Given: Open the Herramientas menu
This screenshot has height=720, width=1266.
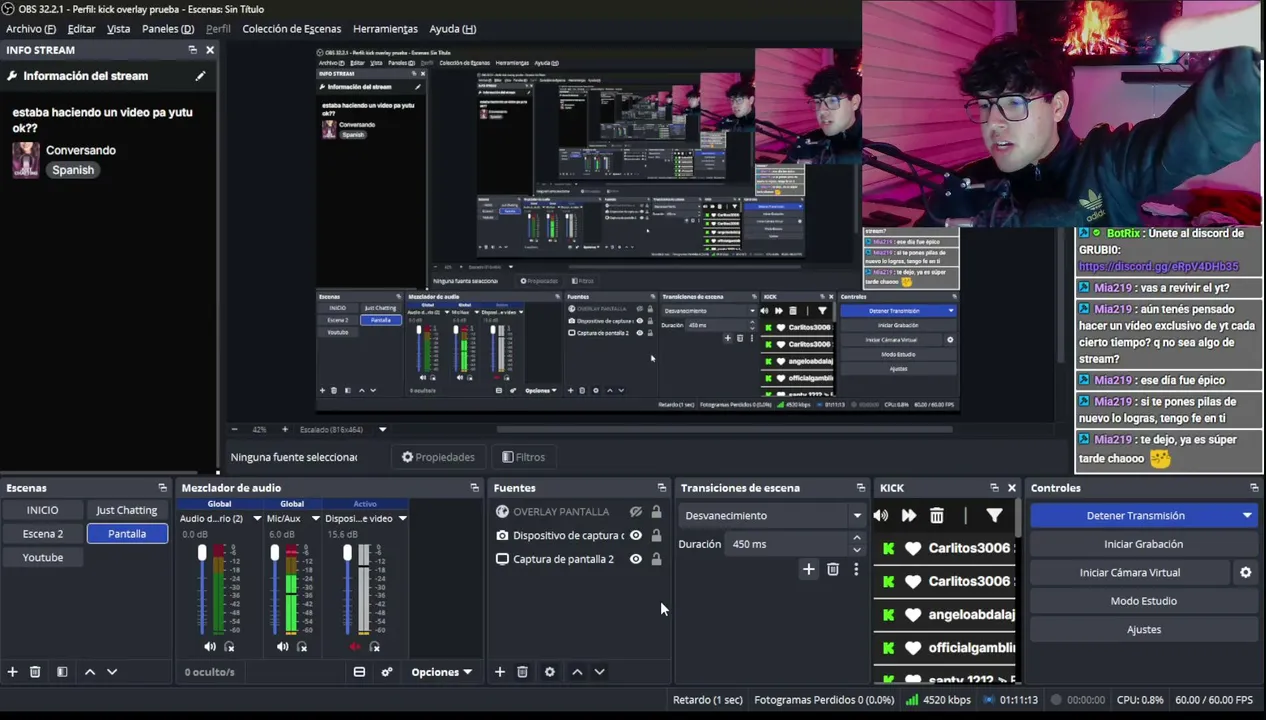Looking at the screenshot, I should [x=385, y=29].
